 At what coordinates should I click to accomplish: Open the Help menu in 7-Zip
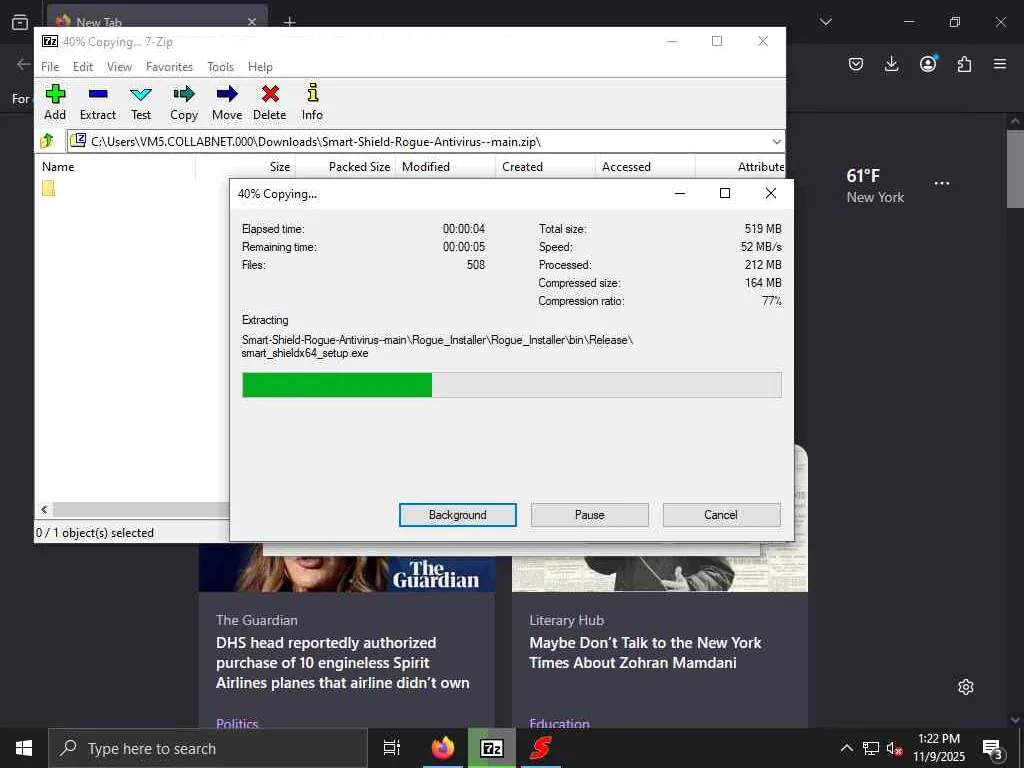[x=260, y=67]
